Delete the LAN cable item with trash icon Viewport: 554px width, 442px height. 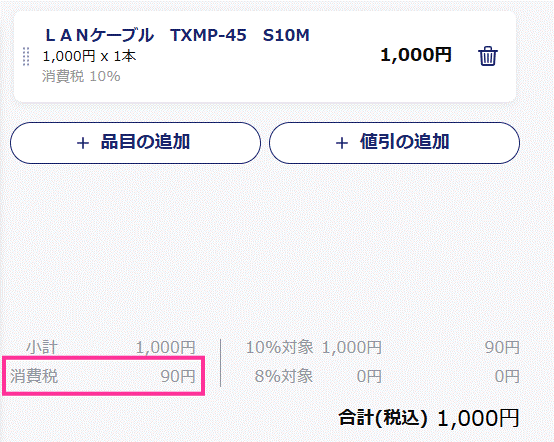tap(488, 56)
